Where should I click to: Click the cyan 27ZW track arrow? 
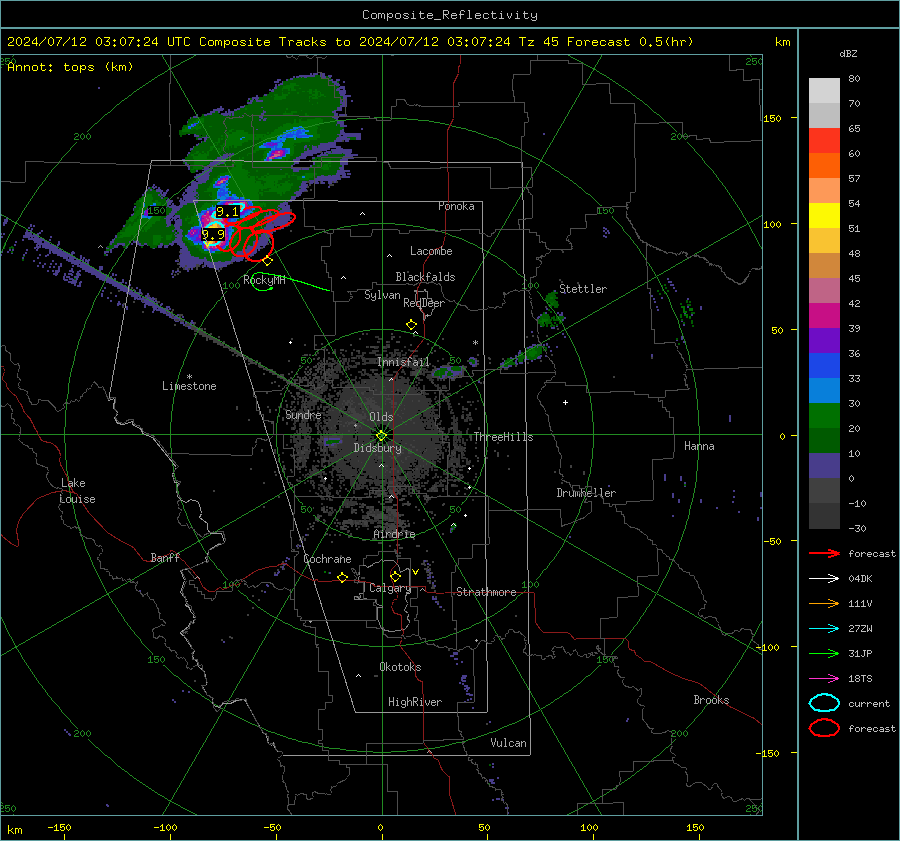point(824,629)
